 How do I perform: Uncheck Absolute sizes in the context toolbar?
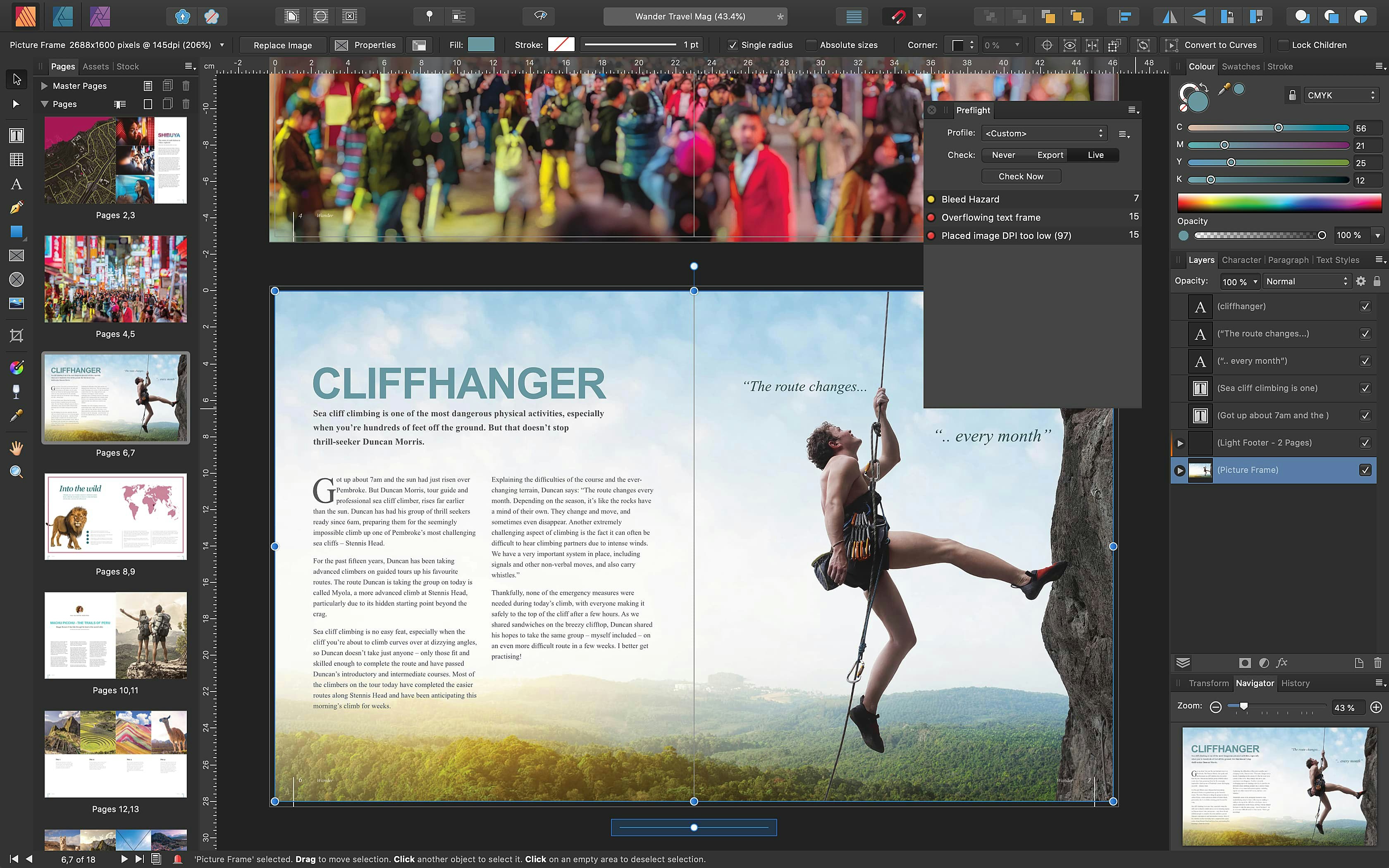click(811, 45)
